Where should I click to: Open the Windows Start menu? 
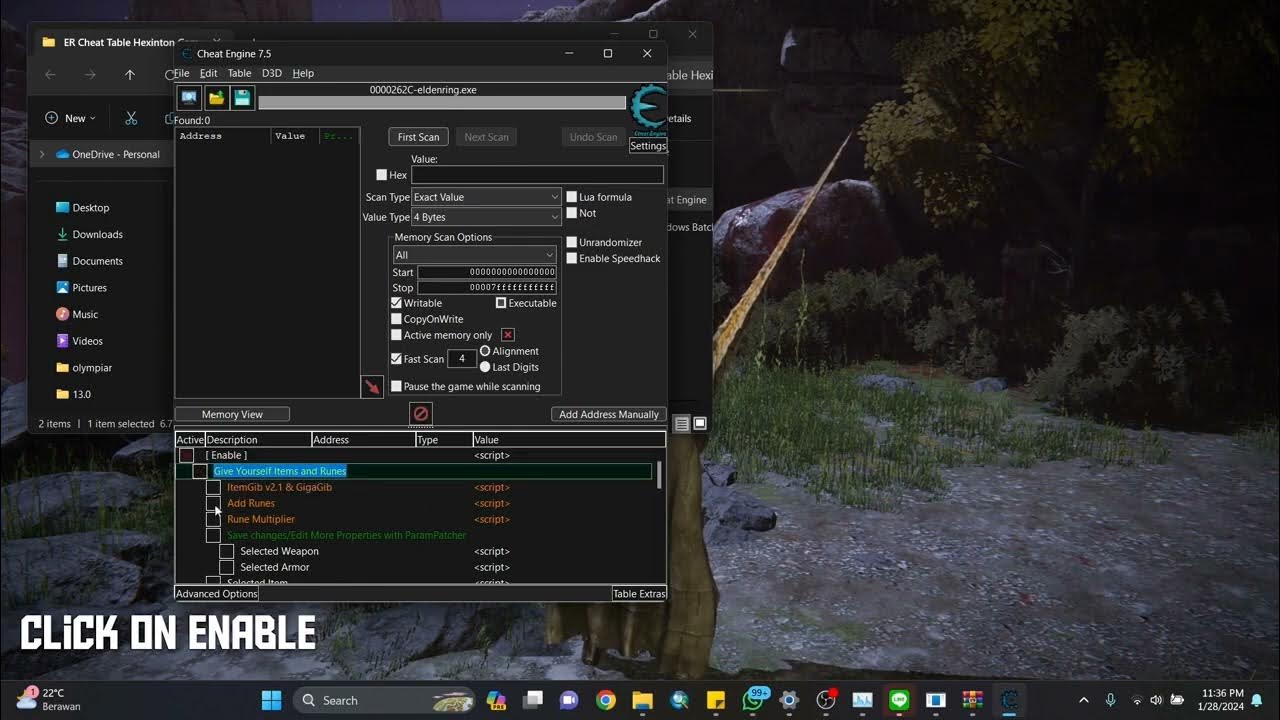pos(271,700)
